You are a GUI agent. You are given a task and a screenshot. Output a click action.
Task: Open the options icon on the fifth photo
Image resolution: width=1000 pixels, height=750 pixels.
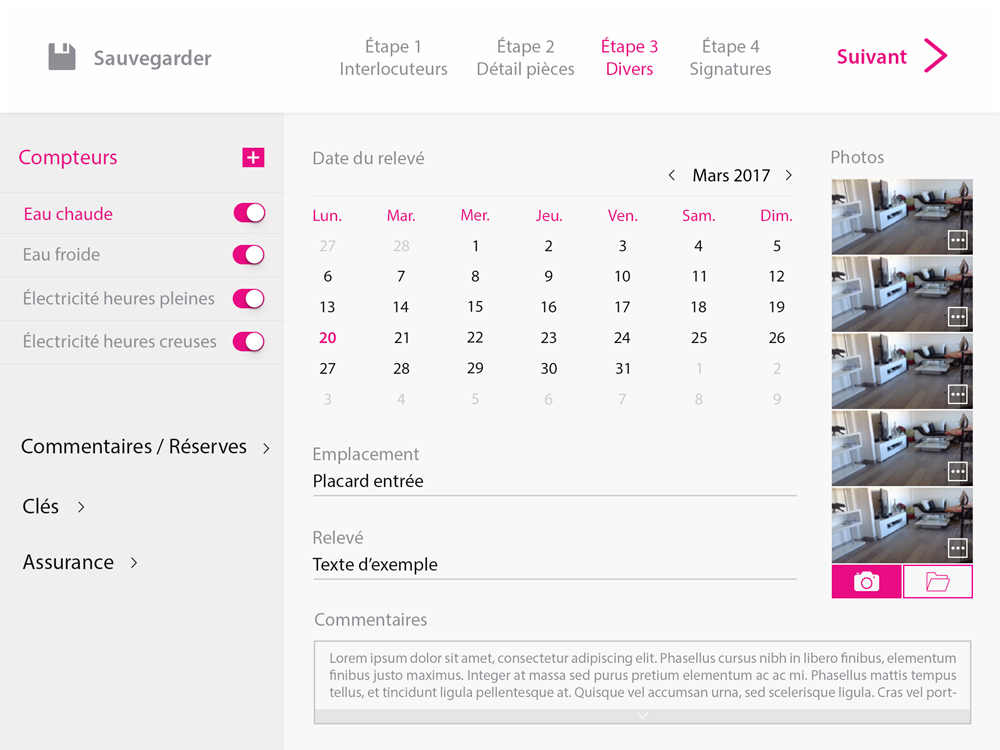pyautogui.click(x=957, y=548)
